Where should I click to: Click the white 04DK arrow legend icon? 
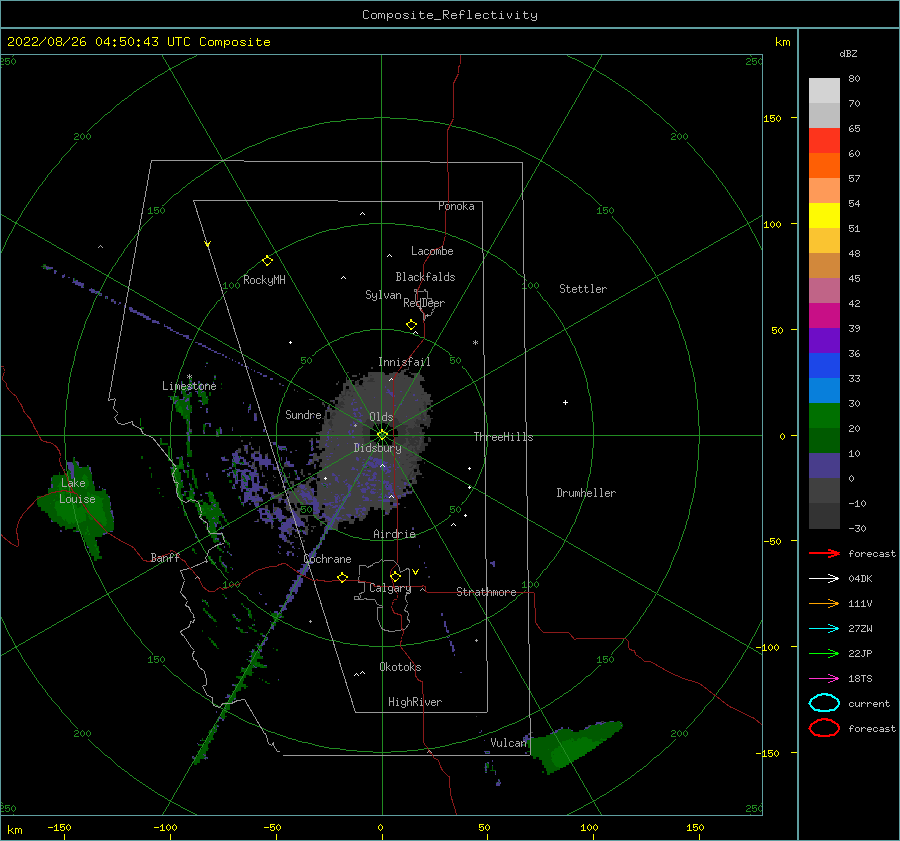[825, 579]
